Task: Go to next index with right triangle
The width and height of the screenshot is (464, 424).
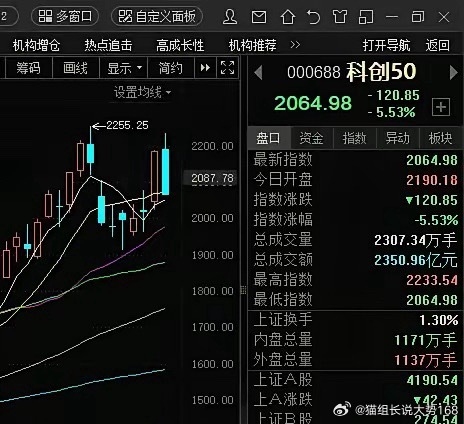Action: 454,72
